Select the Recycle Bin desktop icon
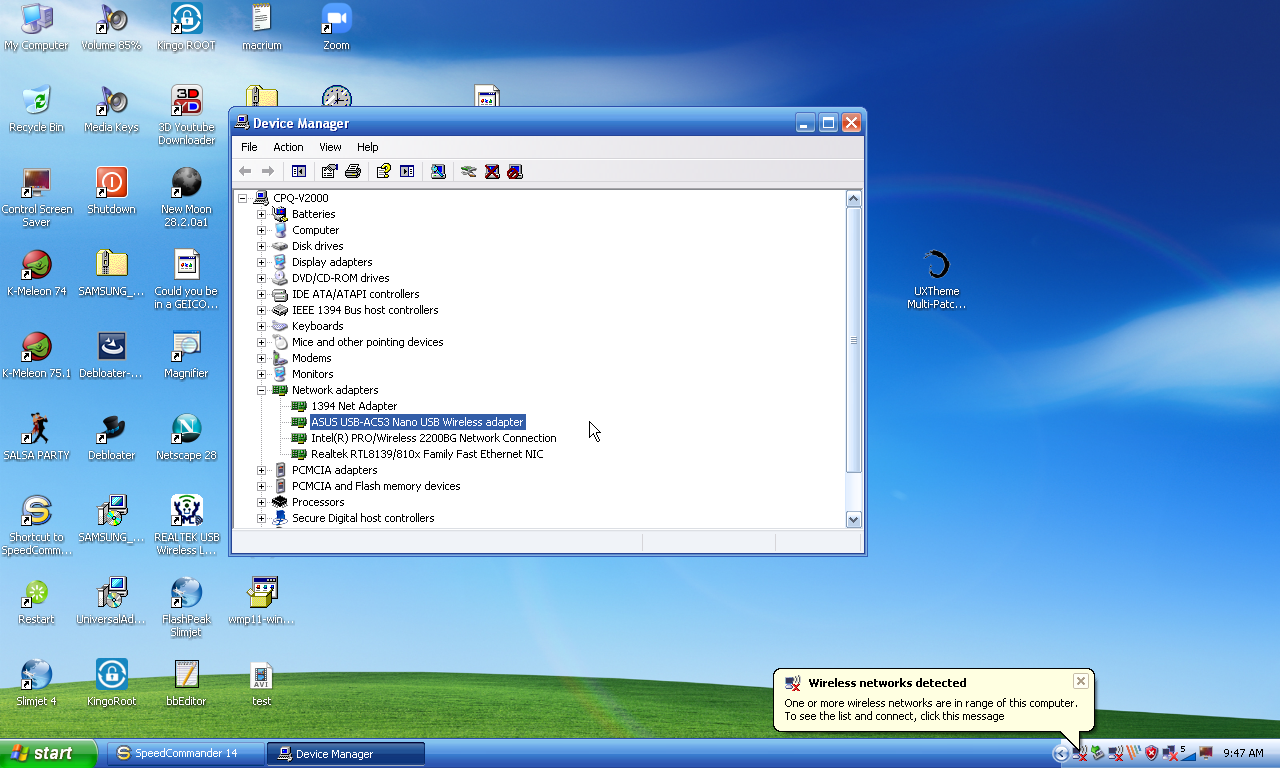Viewport: 1280px width, 768px height. point(36,109)
